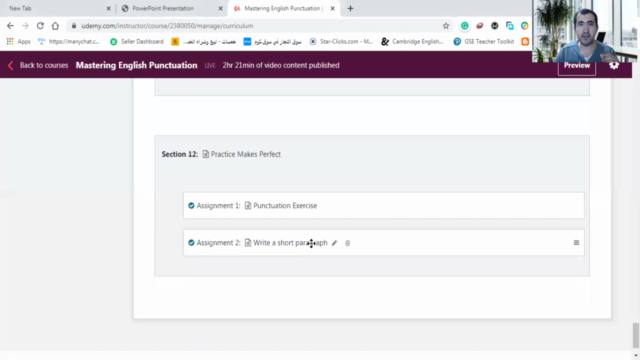The image size is (640, 360).
Task: Open the Star-Clicks.com bookmark
Action: [x=341, y=41]
